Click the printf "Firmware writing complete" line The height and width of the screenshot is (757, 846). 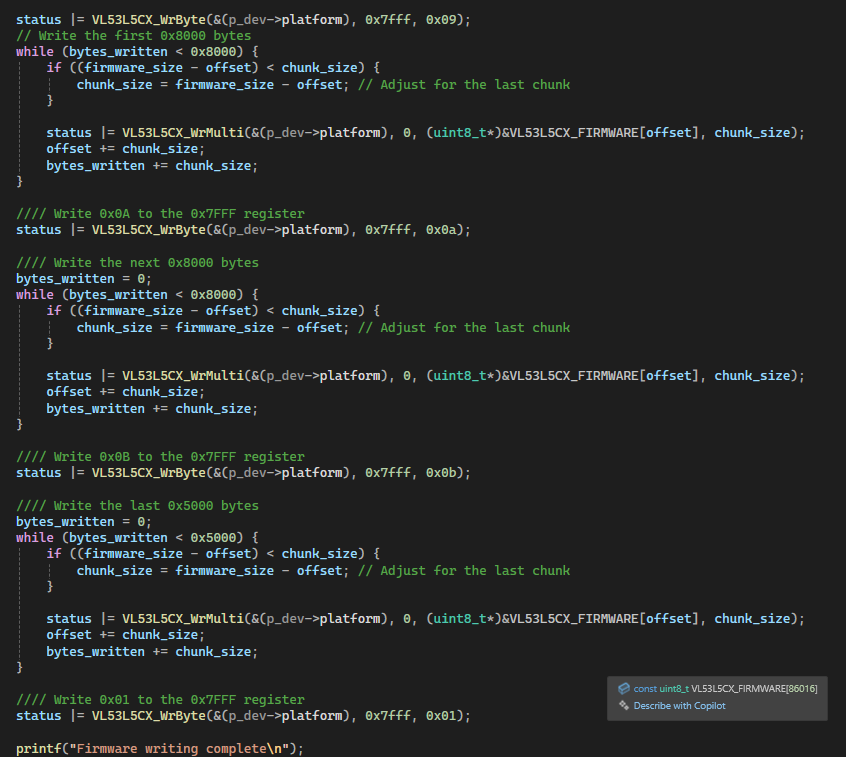coord(160,749)
